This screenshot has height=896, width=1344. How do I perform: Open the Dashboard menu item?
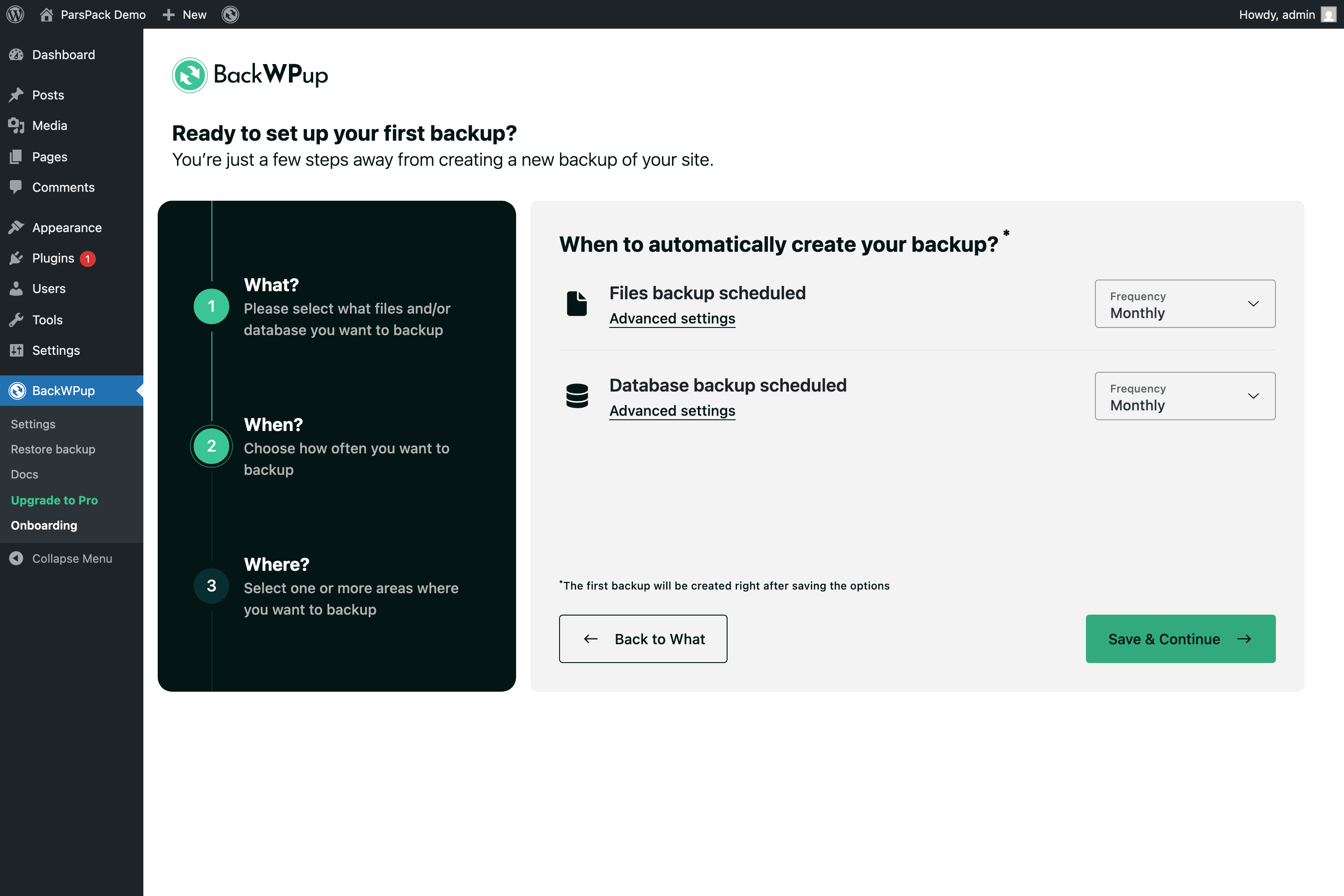(64, 55)
